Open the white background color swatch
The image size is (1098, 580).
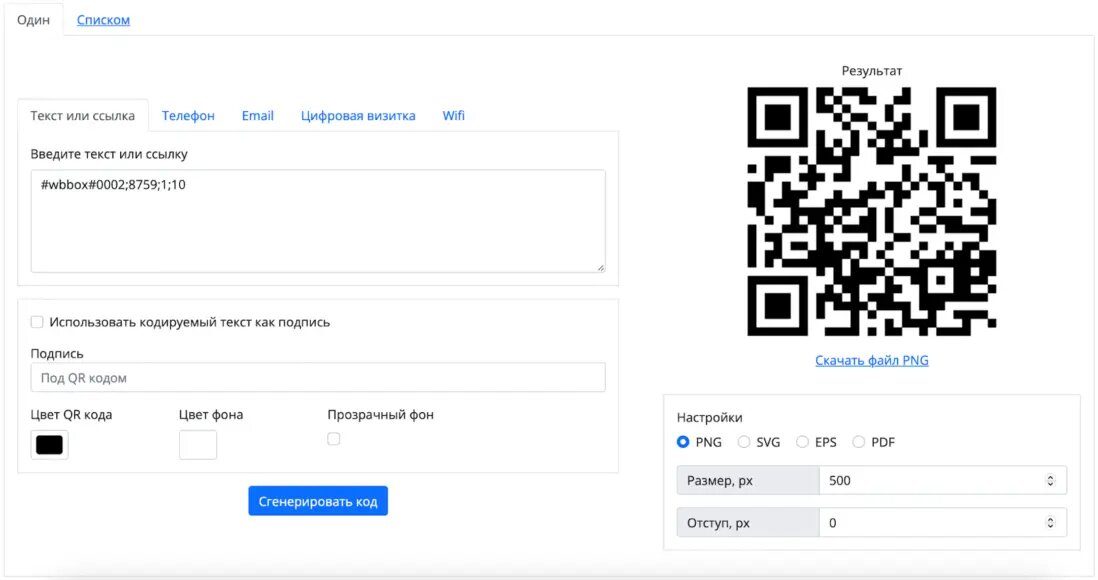pyautogui.click(x=198, y=445)
